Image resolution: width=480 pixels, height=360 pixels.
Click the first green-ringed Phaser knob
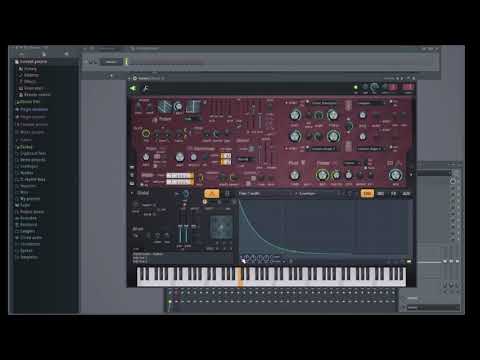tap(322, 175)
